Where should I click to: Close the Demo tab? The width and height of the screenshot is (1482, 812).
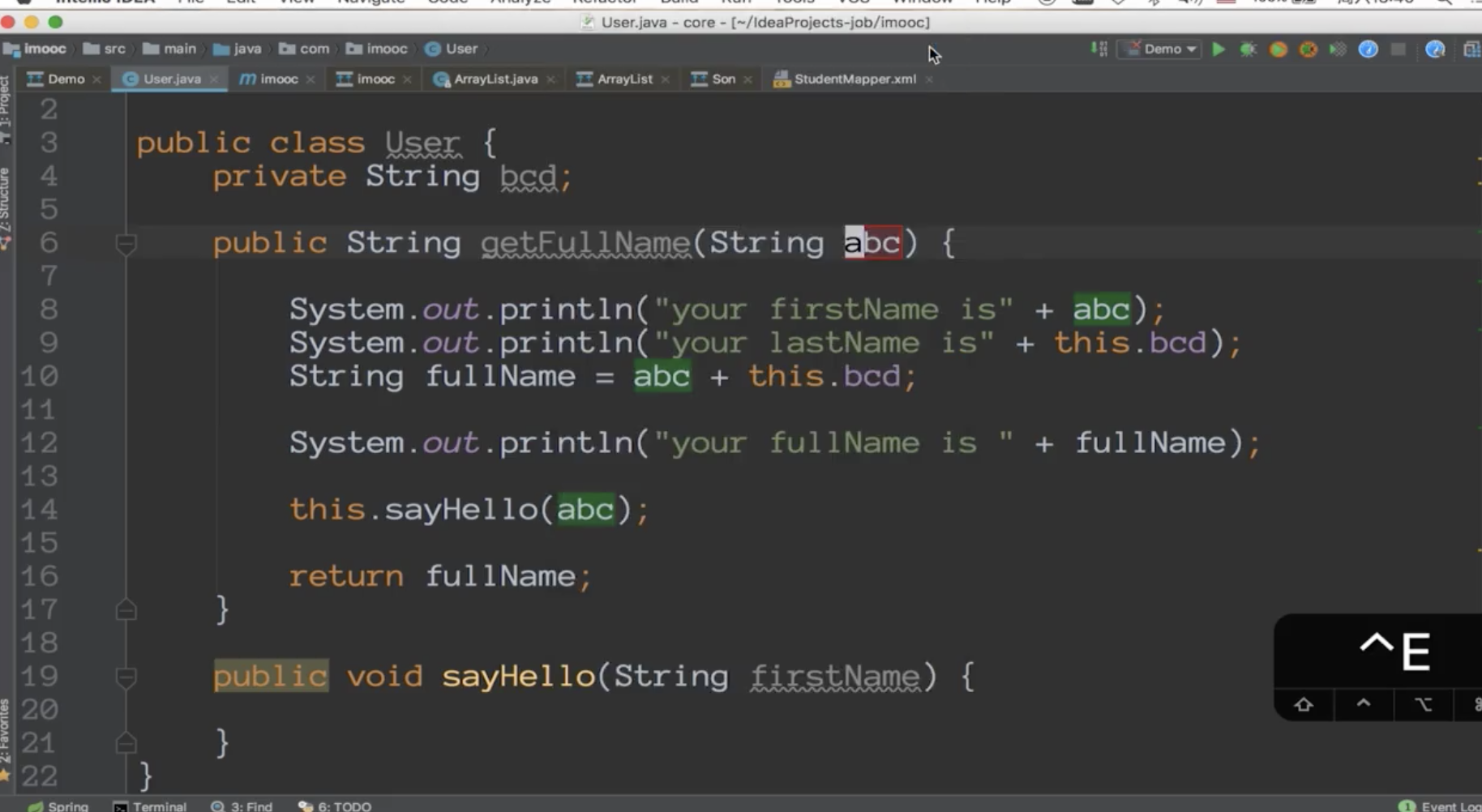click(x=96, y=79)
